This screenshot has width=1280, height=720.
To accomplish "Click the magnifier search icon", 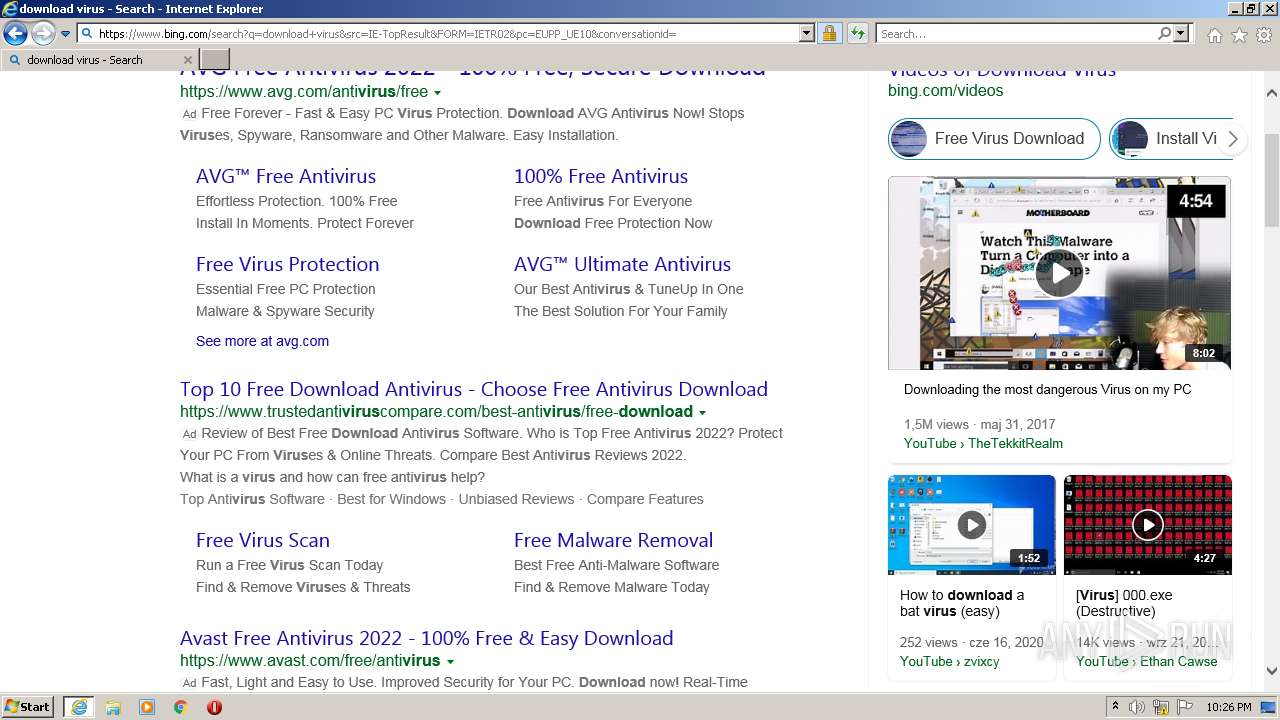I will point(1165,34).
